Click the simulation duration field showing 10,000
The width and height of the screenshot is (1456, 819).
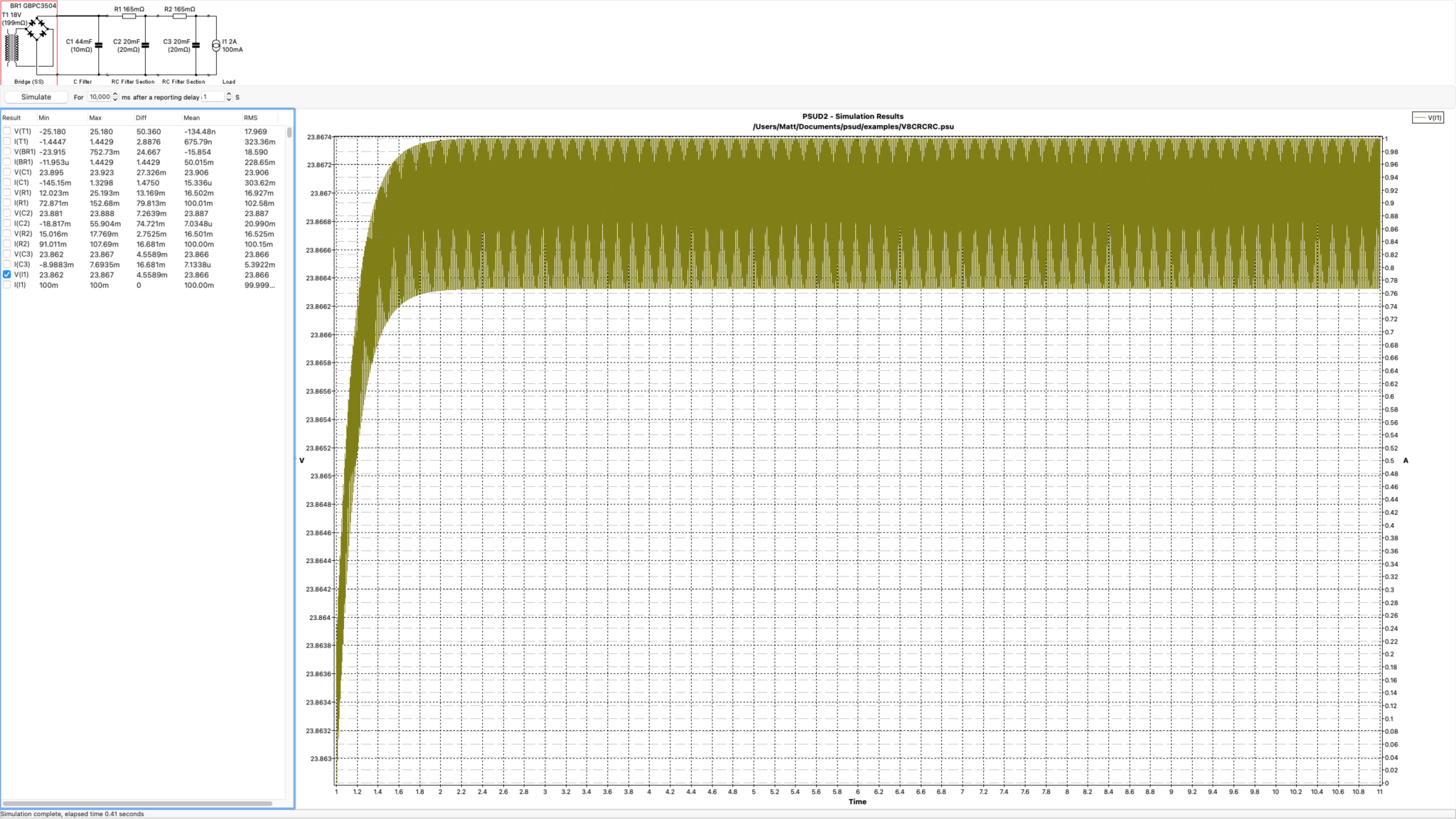(100, 97)
